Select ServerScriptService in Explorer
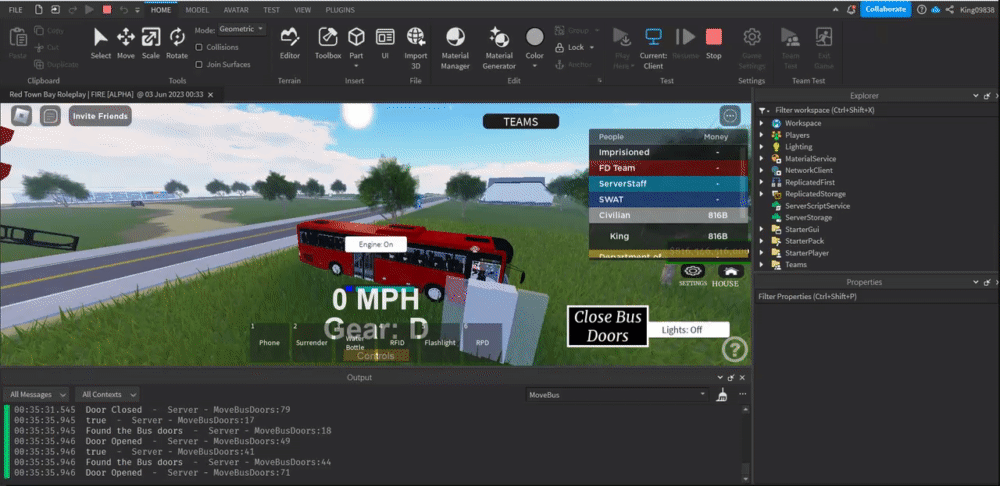The height and width of the screenshot is (486, 1000). [x=817, y=206]
